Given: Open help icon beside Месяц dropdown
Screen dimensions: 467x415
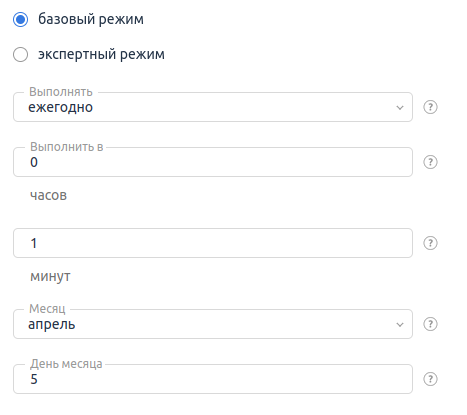Looking at the screenshot, I should 430,324.
